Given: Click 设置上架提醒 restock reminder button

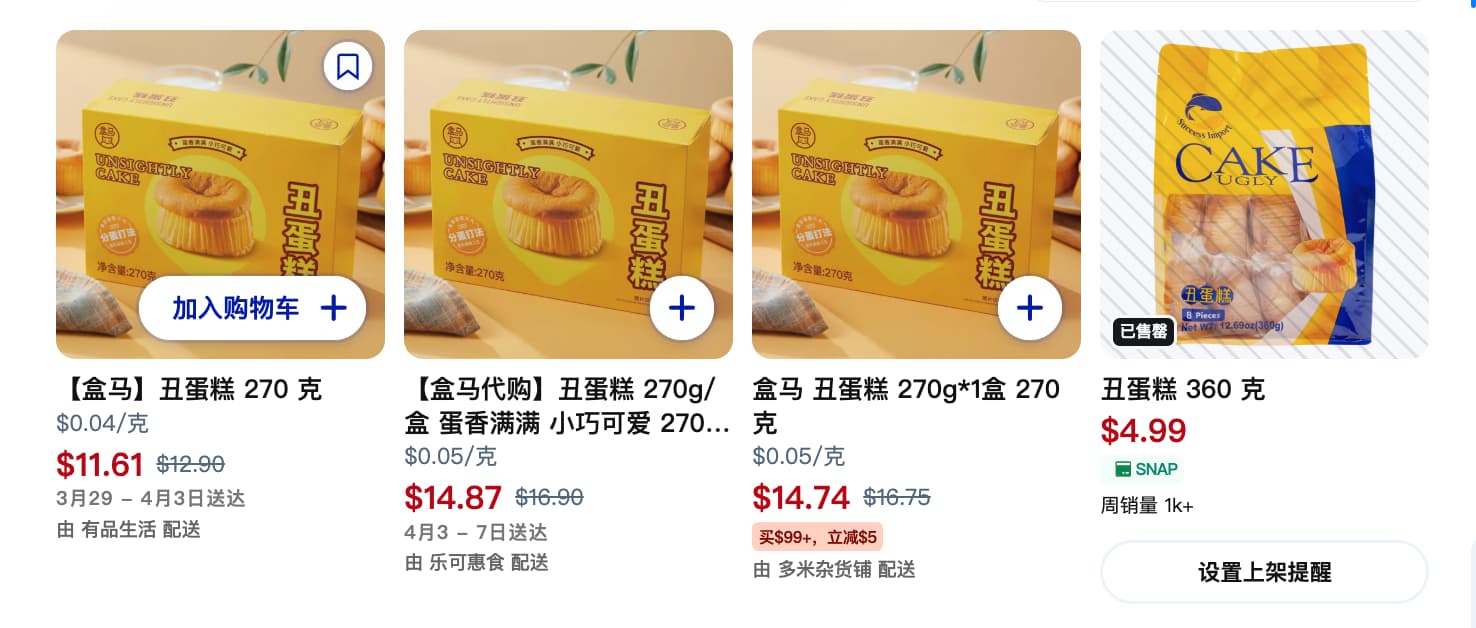Looking at the screenshot, I should tap(1264, 572).
